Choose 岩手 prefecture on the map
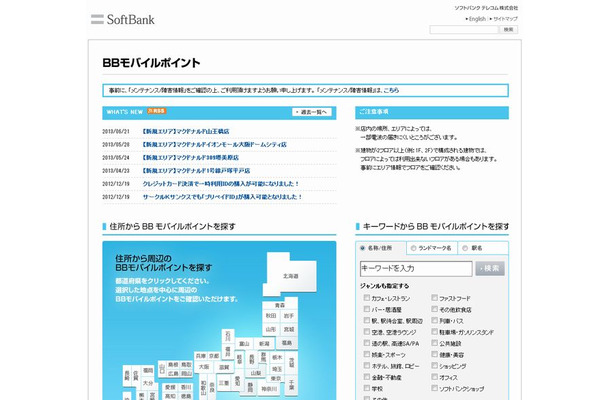 pyautogui.click(x=289, y=316)
